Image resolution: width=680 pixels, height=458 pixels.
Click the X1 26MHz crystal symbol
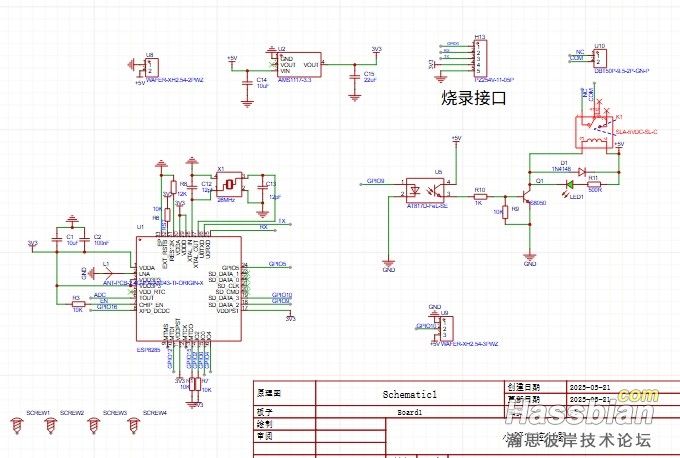[x=229, y=184]
